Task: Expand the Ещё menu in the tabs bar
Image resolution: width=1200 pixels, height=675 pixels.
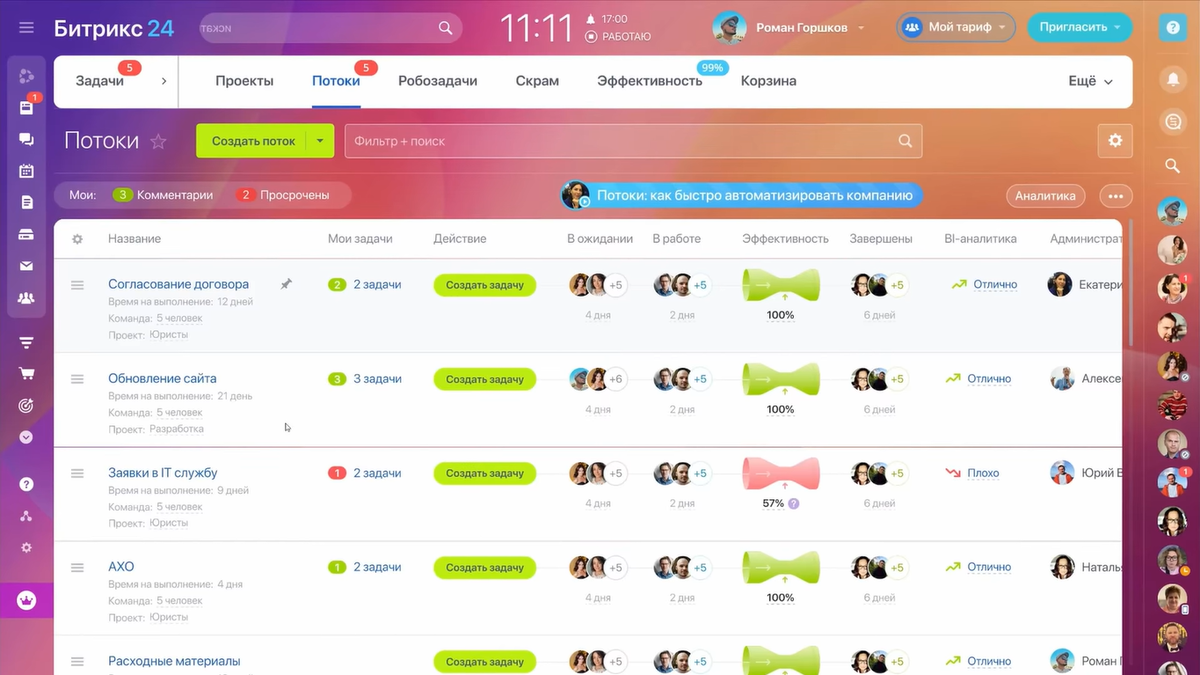Action: (1090, 81)
